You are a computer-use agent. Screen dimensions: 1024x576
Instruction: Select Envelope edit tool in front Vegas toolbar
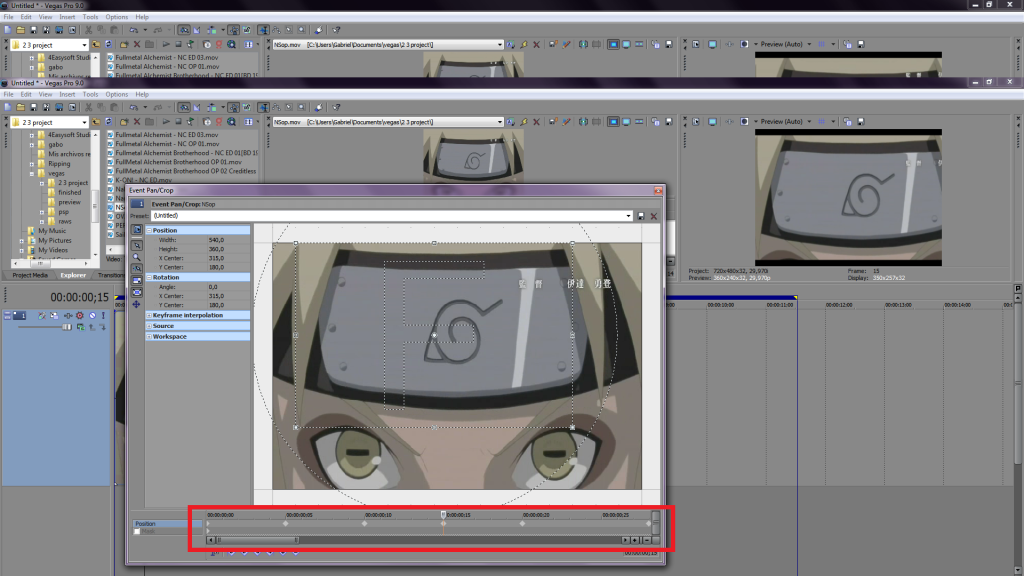[277, 107]
